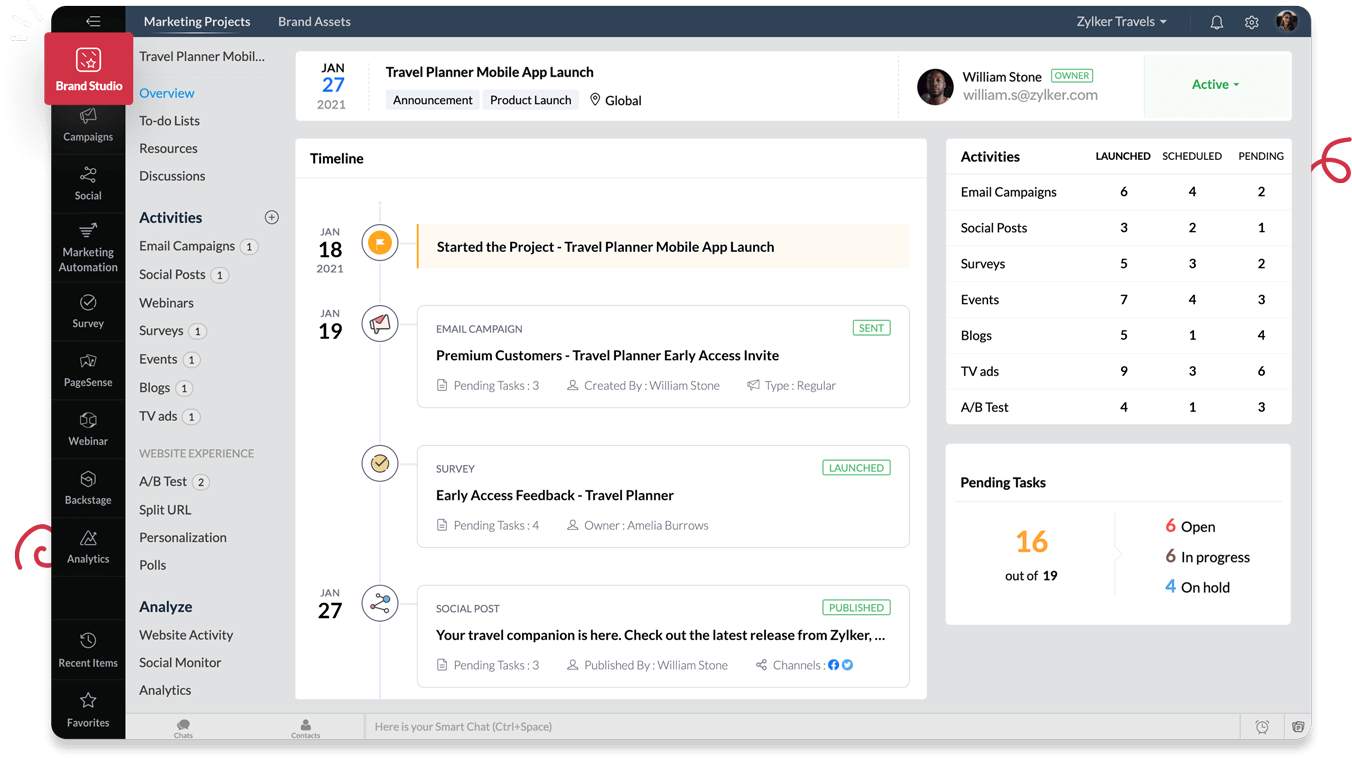
Task: Open To-do Lists
Action: click(169, 121)
